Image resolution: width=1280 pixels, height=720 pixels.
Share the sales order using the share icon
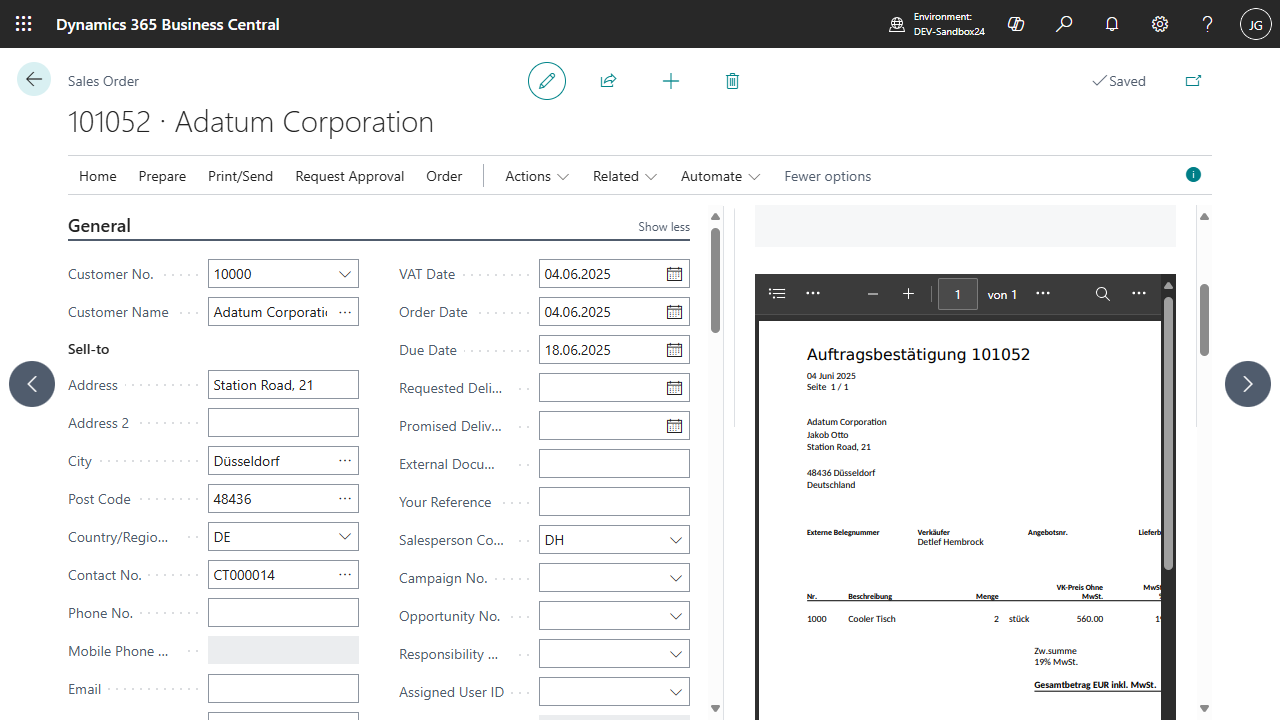tap(608, 81)
